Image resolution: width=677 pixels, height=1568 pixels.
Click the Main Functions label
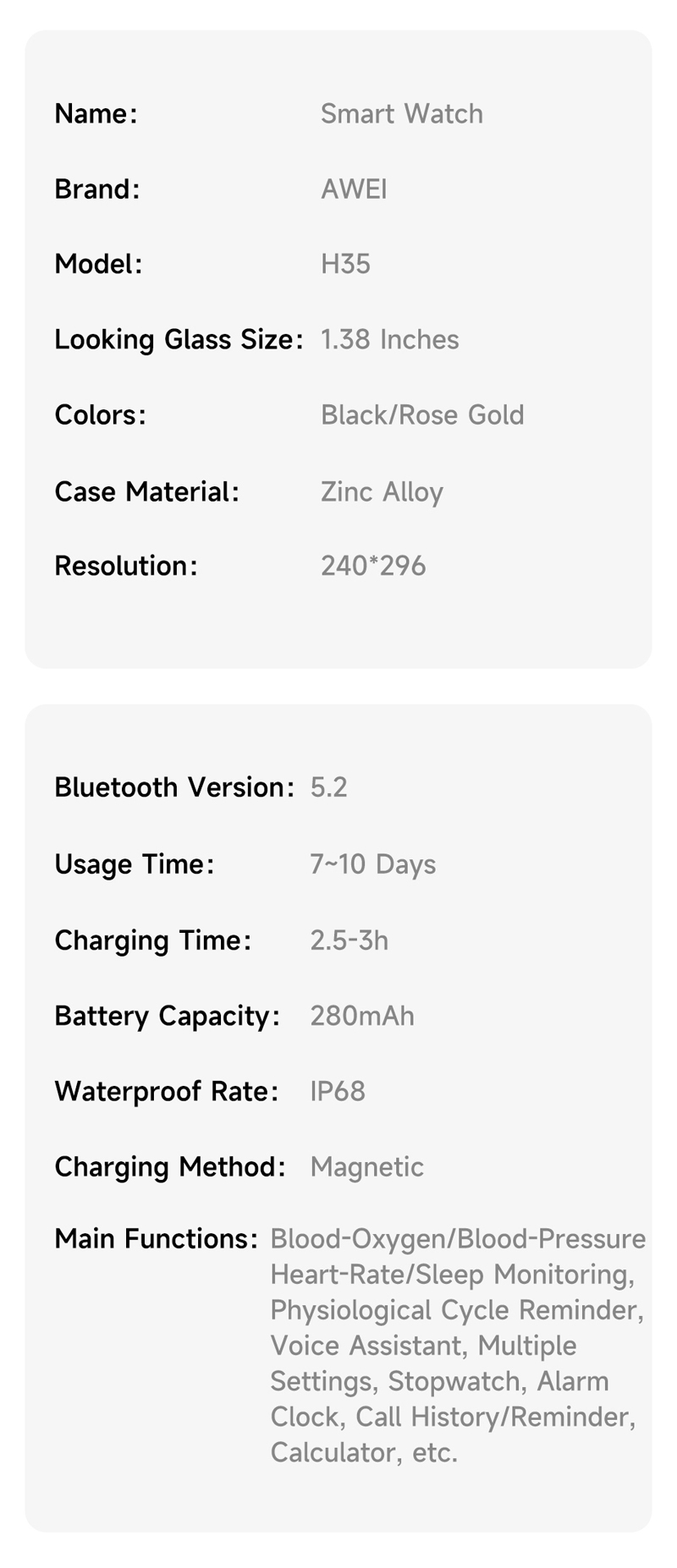[x=156, y=1239]
